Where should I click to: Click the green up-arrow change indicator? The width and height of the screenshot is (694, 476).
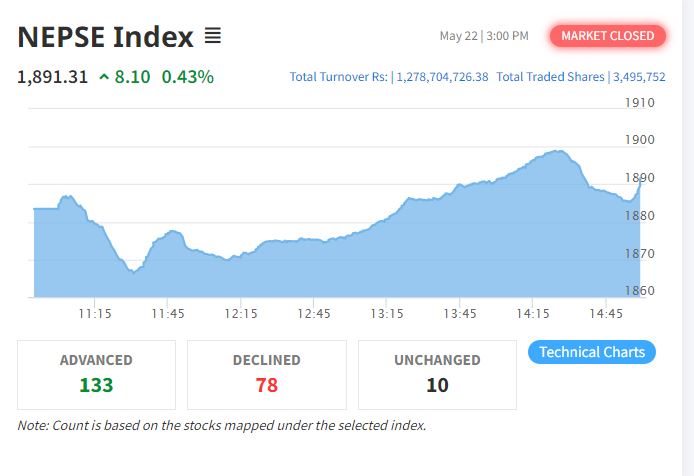[x=104, y=77]
